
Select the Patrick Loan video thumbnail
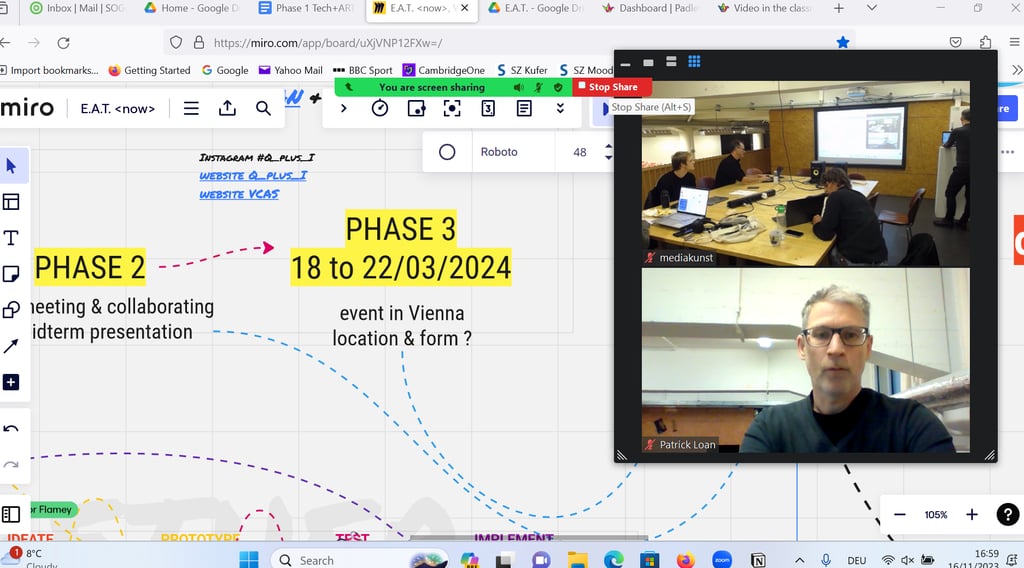[x=805, y=360]
